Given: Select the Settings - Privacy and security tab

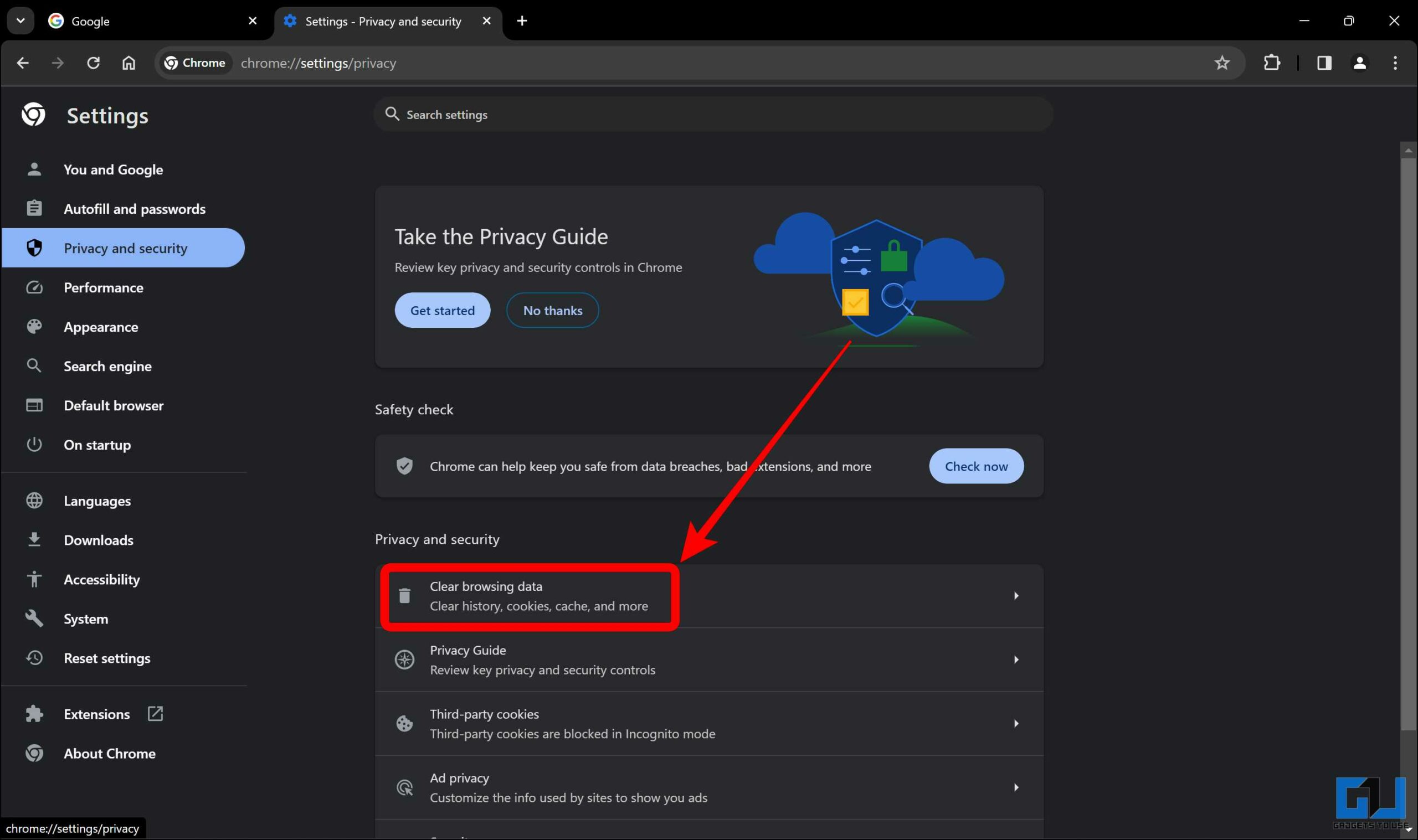Looking at the screenshot, I should click(x=388, y=21).
